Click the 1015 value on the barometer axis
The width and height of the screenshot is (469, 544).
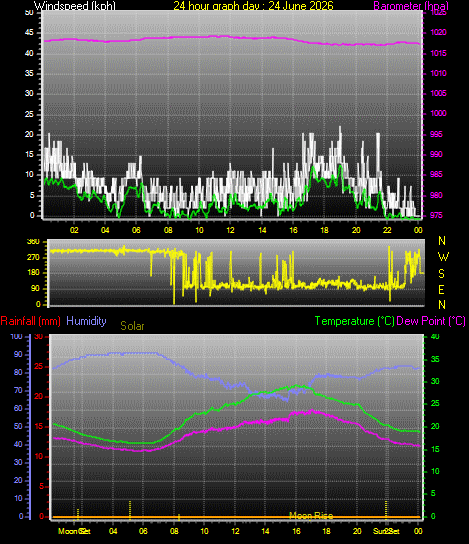(x=438, y=53)
